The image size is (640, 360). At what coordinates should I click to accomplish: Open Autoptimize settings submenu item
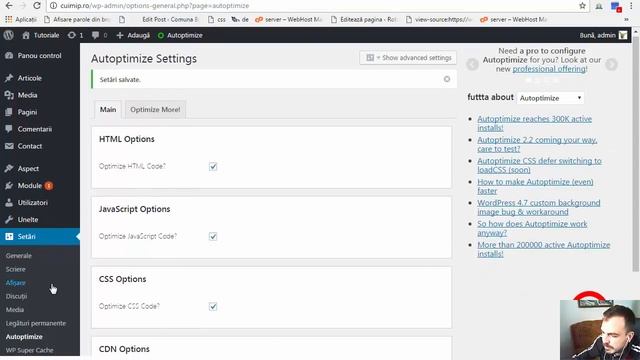(24, 336)
